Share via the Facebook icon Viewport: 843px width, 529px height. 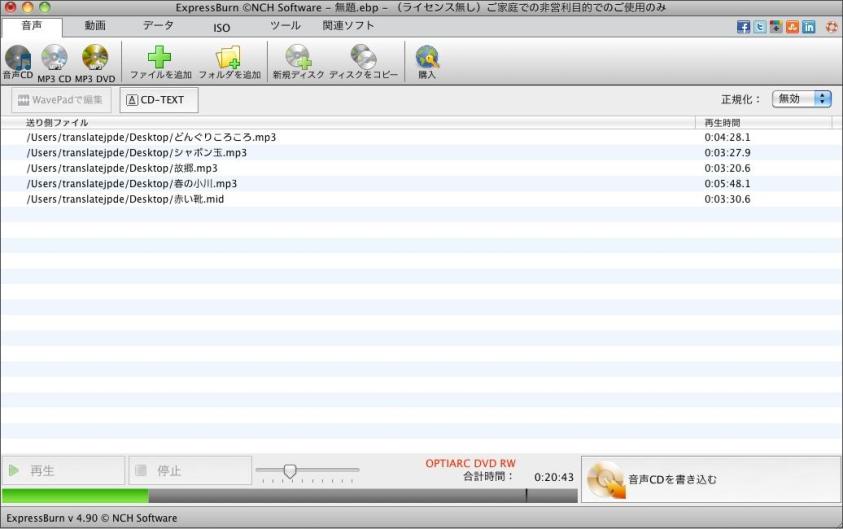(x=744, y=27)
